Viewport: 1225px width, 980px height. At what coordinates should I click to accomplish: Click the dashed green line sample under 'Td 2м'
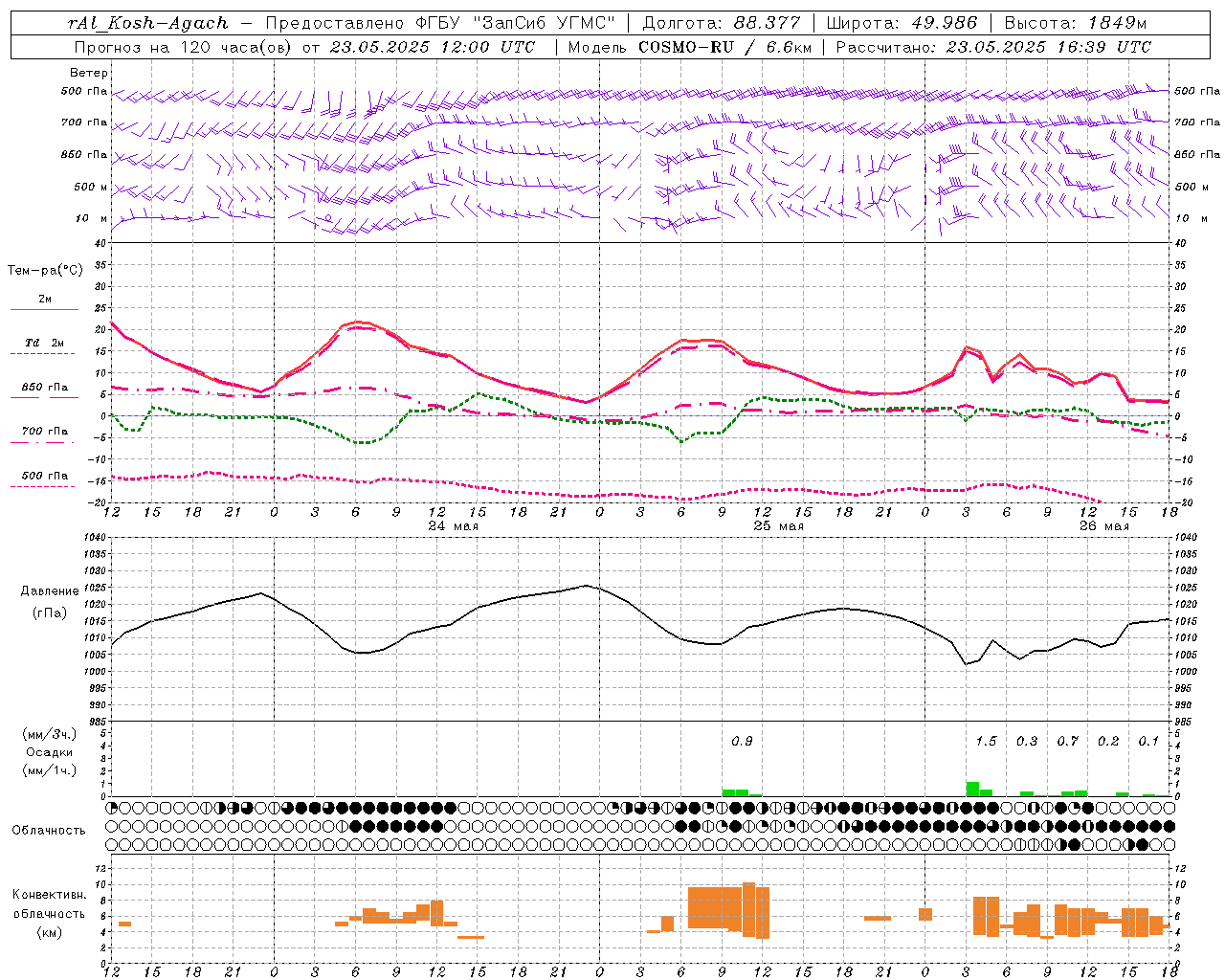pos(42,354)
